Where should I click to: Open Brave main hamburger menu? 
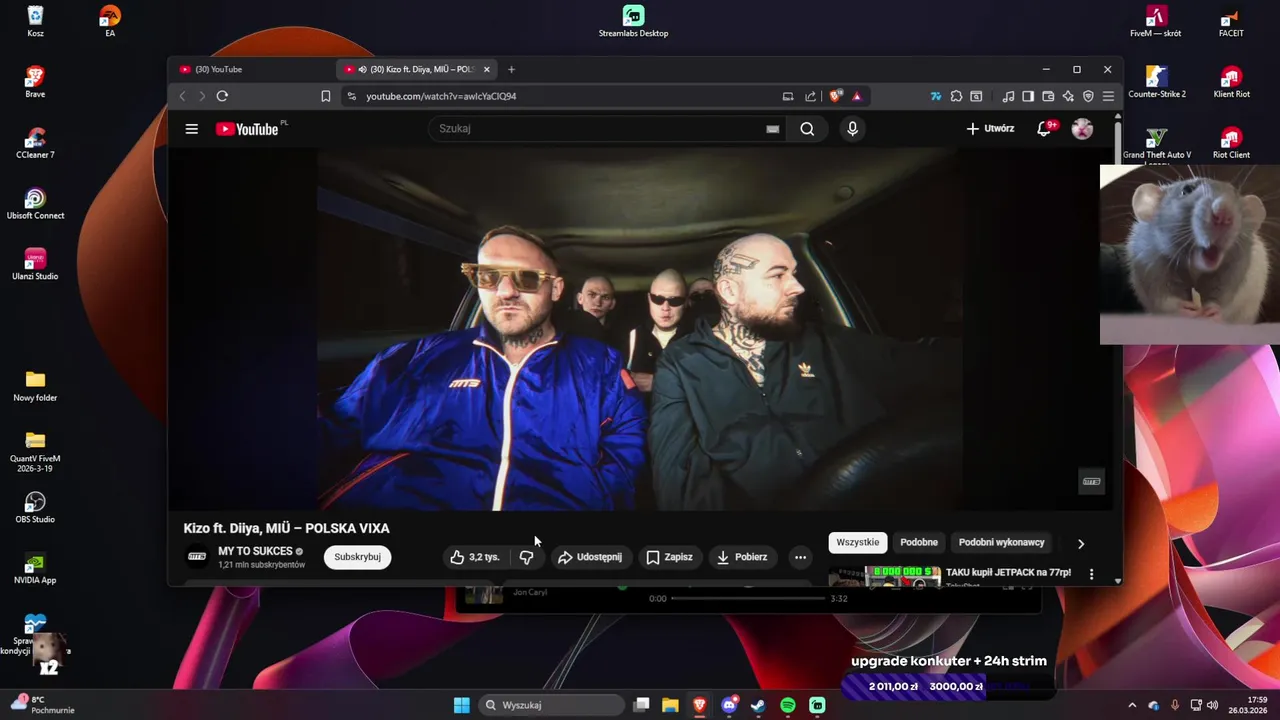(1108, 96)
